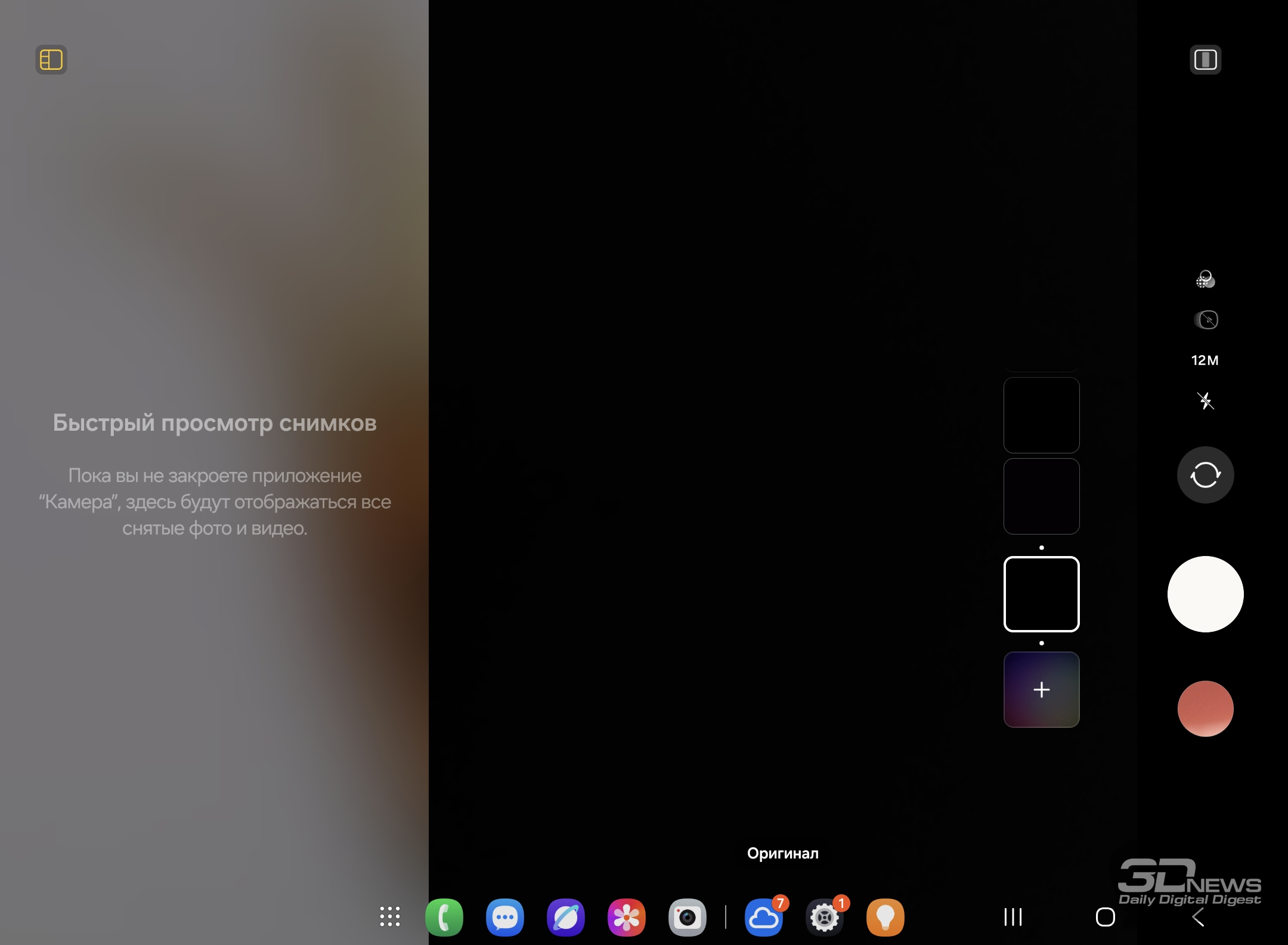Click the split-view layout icon at top right
This screenshot has height=945, width=1288.
tap(1205, 60)
